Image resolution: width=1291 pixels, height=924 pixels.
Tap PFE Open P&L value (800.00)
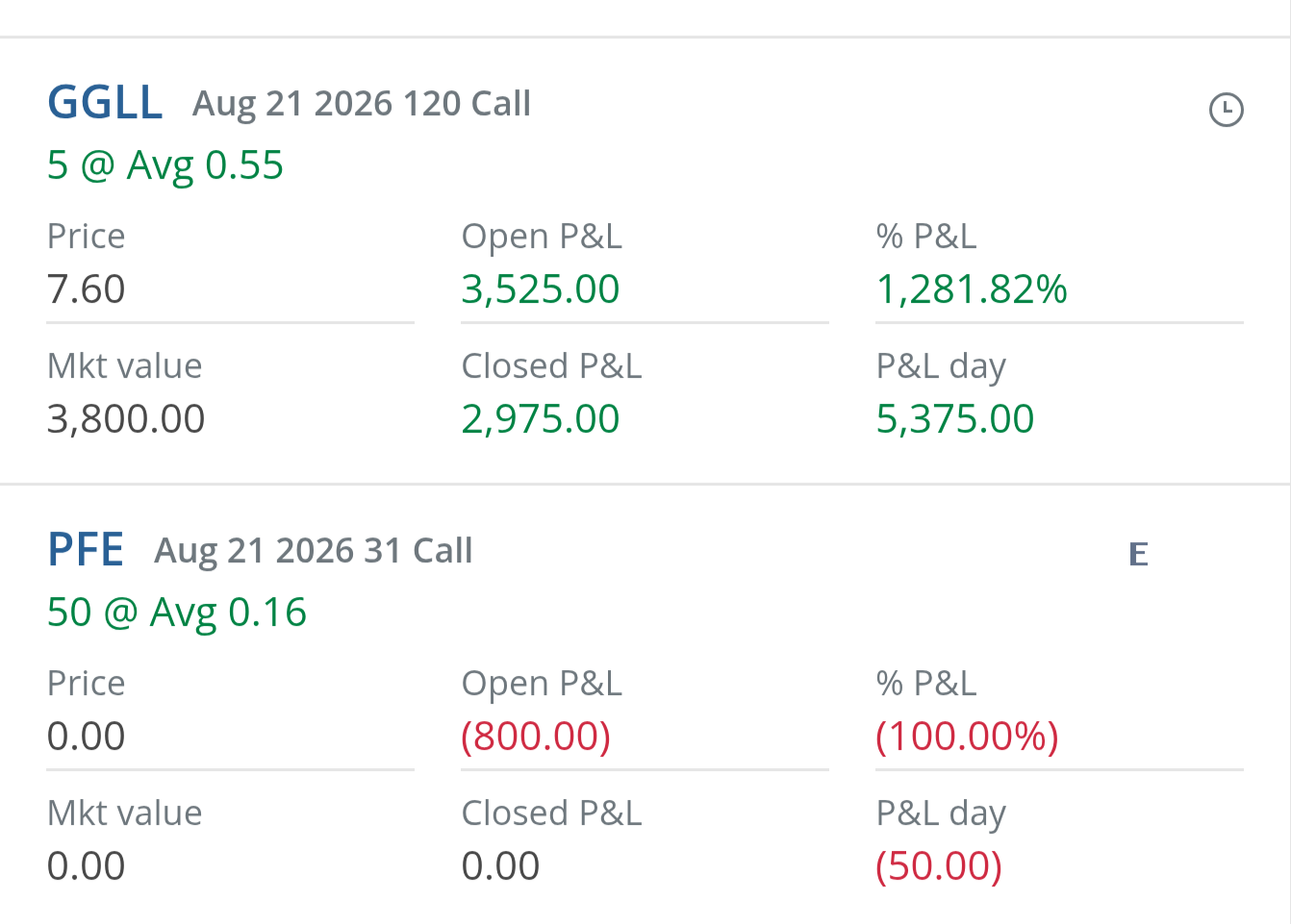point(536,737)
